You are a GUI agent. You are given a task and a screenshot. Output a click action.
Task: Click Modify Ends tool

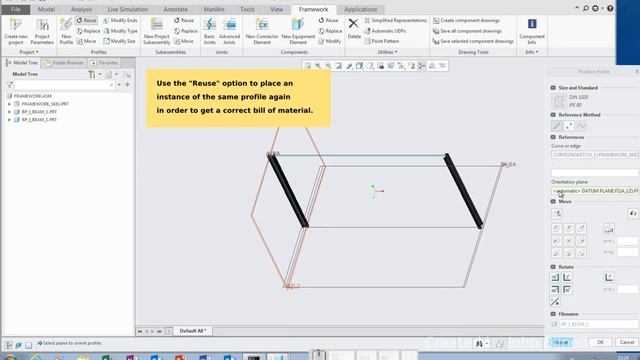click(x=120, y=20)
